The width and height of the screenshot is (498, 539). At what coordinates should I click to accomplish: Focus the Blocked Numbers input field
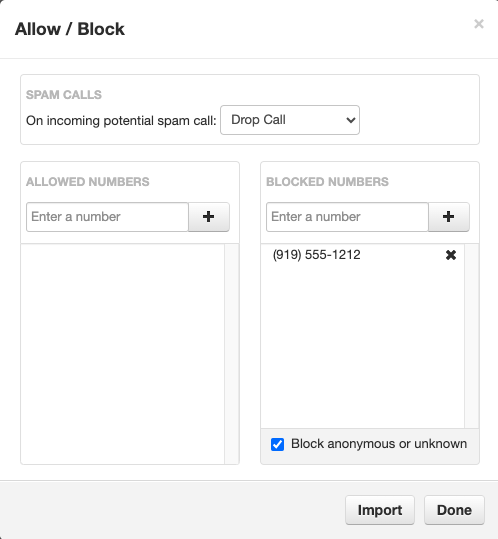(x=347, y=217)
